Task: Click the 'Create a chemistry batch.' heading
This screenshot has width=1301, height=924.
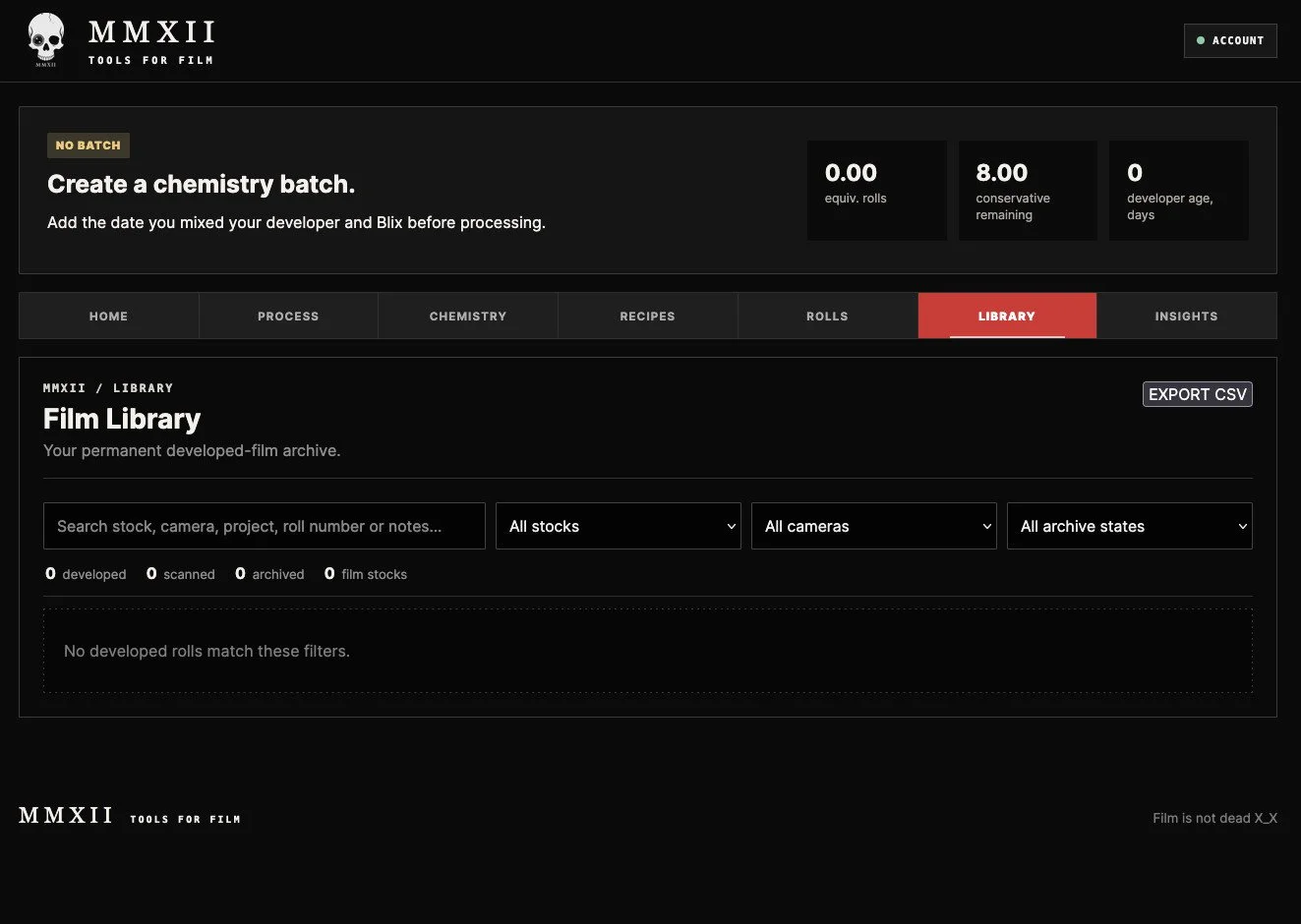Action: pyautogui.click(x=201, y=184)
